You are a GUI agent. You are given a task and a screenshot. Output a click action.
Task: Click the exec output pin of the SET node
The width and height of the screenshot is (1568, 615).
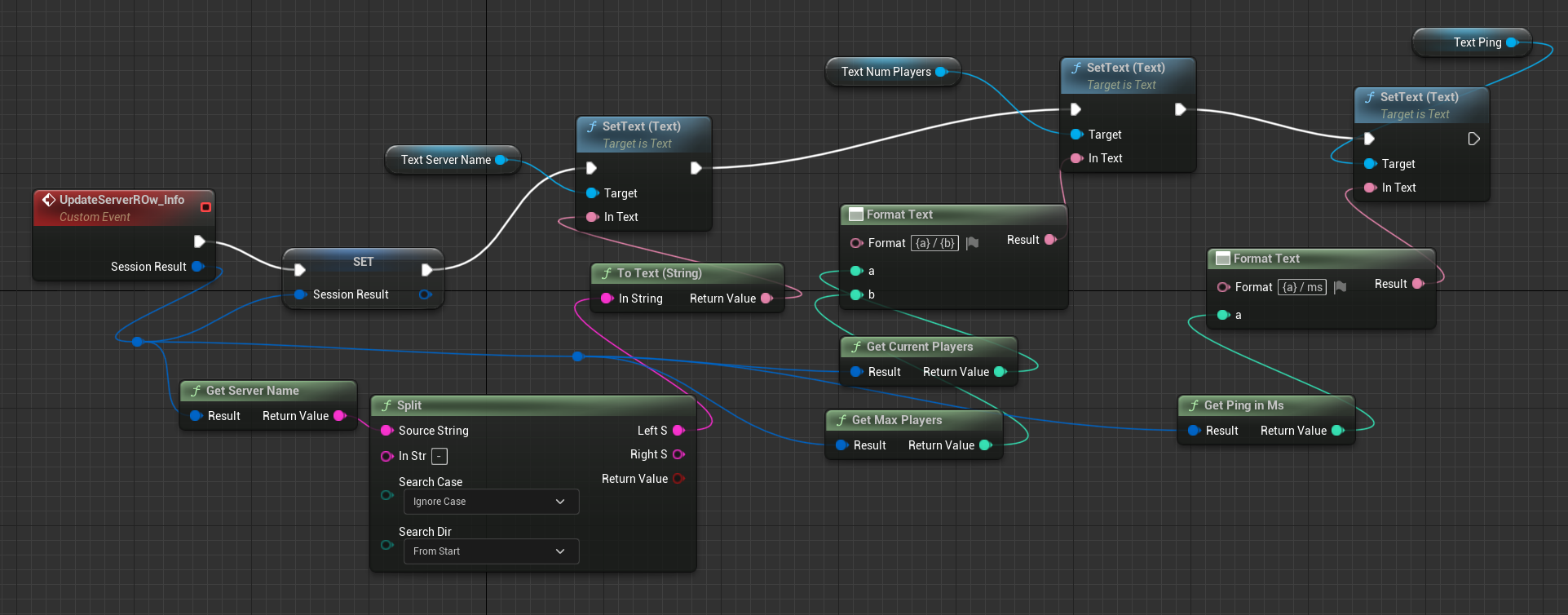click(x=426, y=270)
